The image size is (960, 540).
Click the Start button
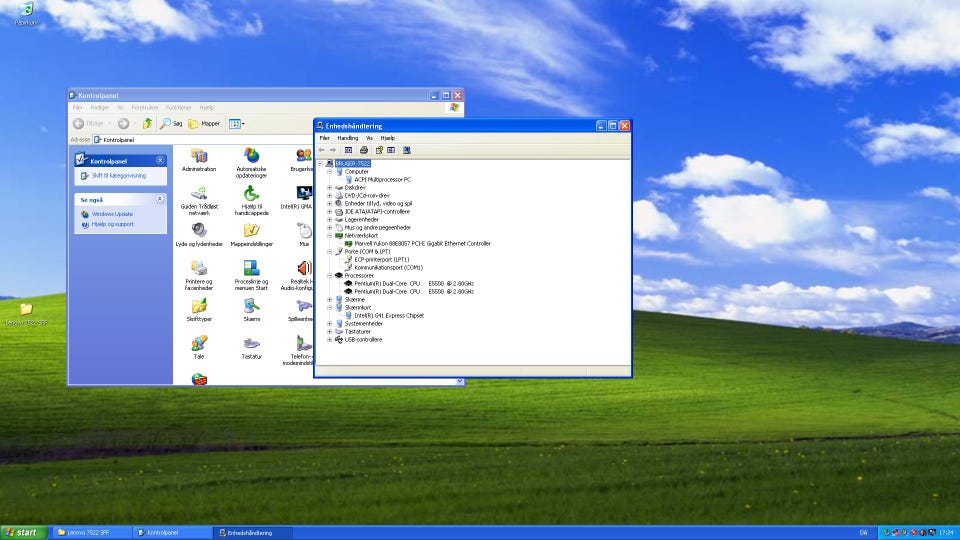23,533
